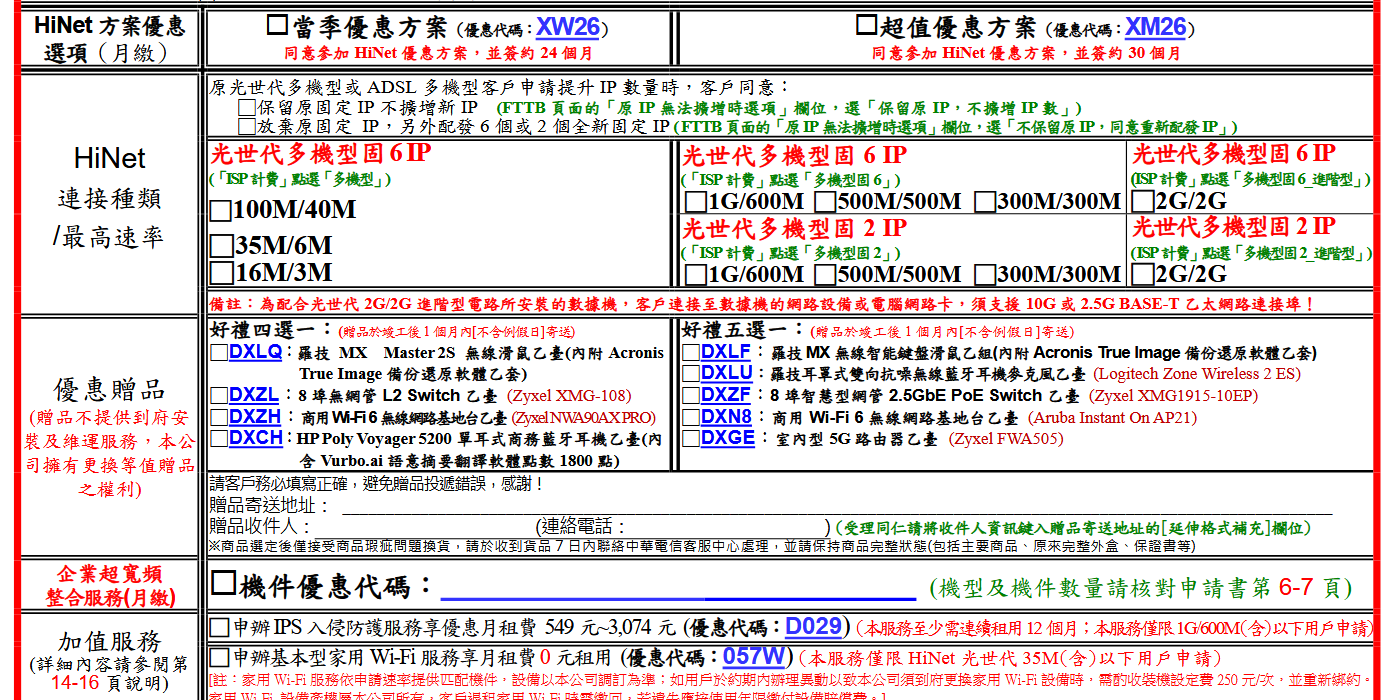1388x700 pixels.
Task: Check 500M/500M under 多機型固 2 IP
Action: [x=824, y=275]
